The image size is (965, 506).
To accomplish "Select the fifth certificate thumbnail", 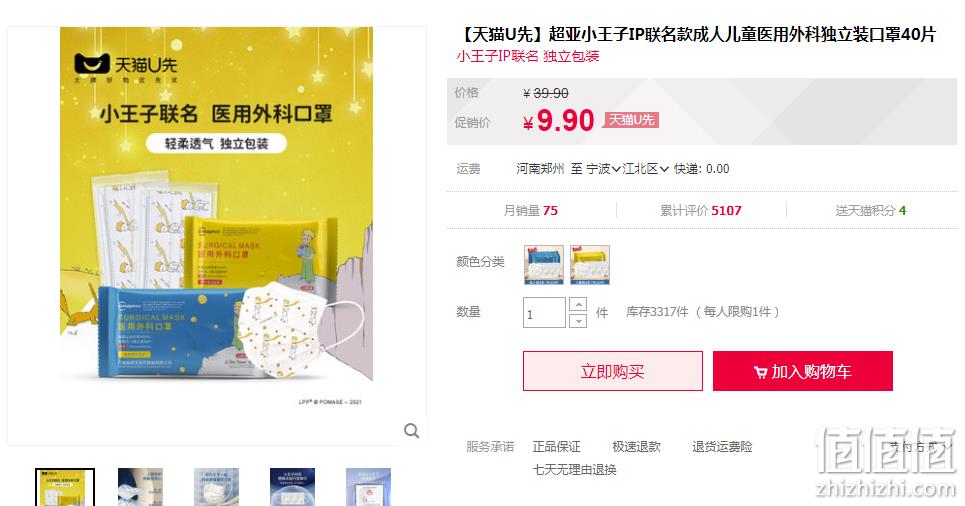I will (x=368, y=488).
